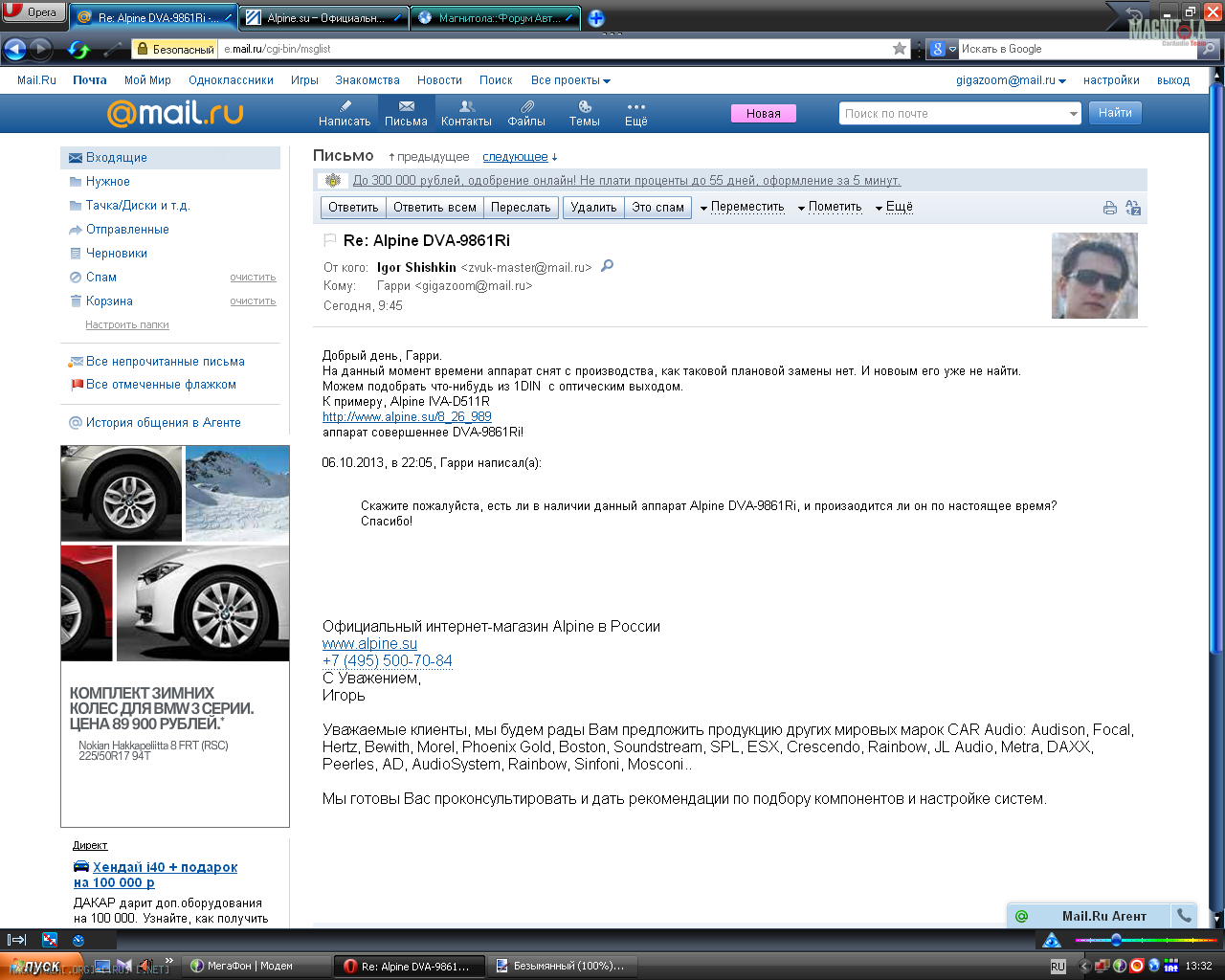
Task: Click the print message icon
Action: pyautogui.click(x=1110, y=208)
